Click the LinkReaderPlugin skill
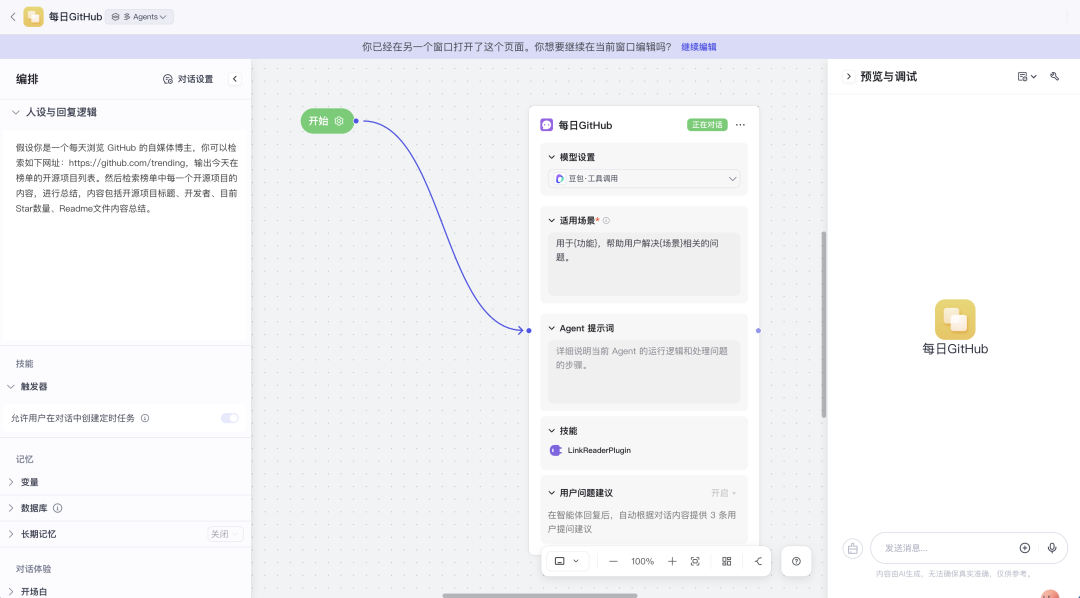 click(x=591, y=451)
